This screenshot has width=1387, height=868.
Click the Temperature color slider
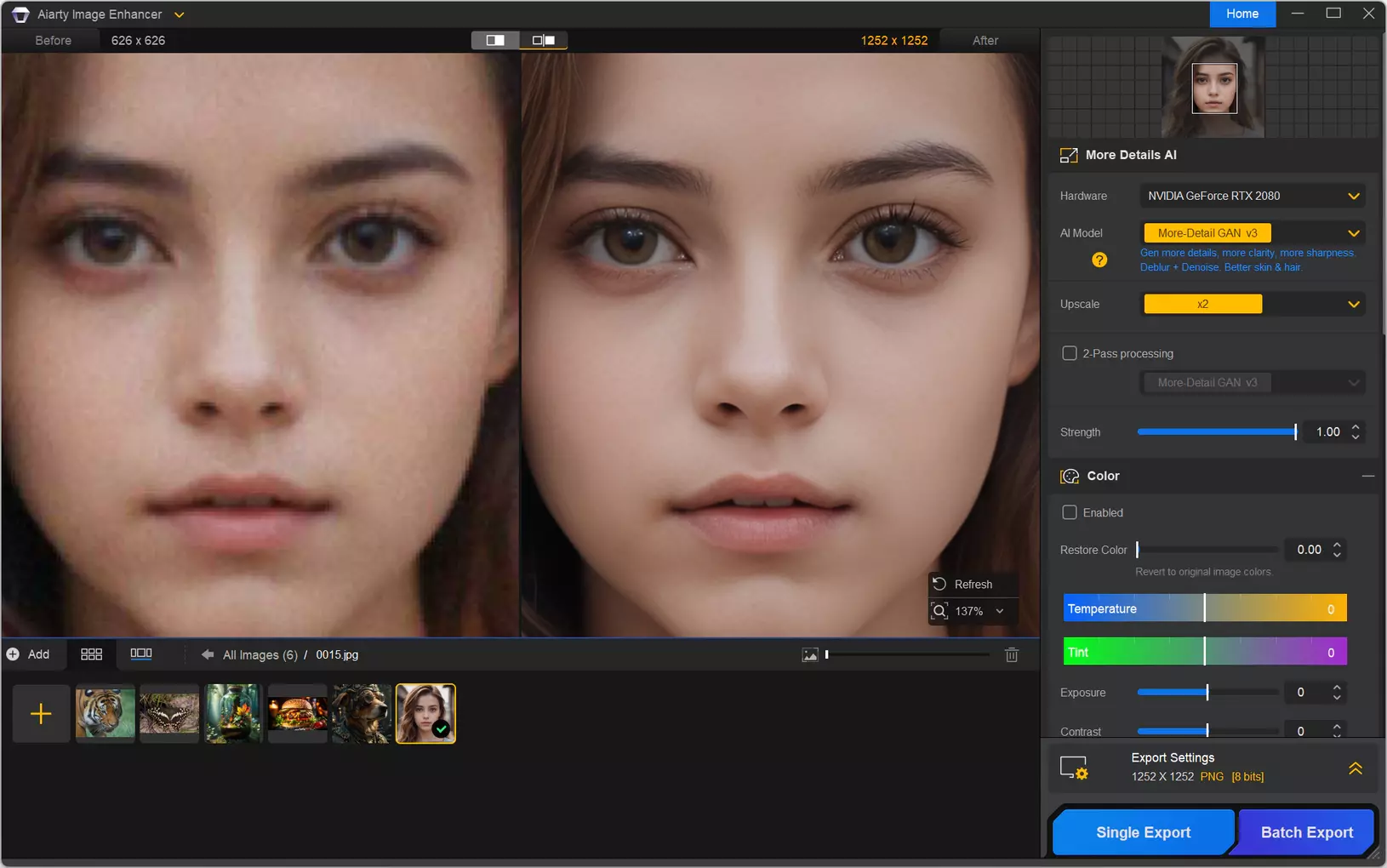point(1204,608)
